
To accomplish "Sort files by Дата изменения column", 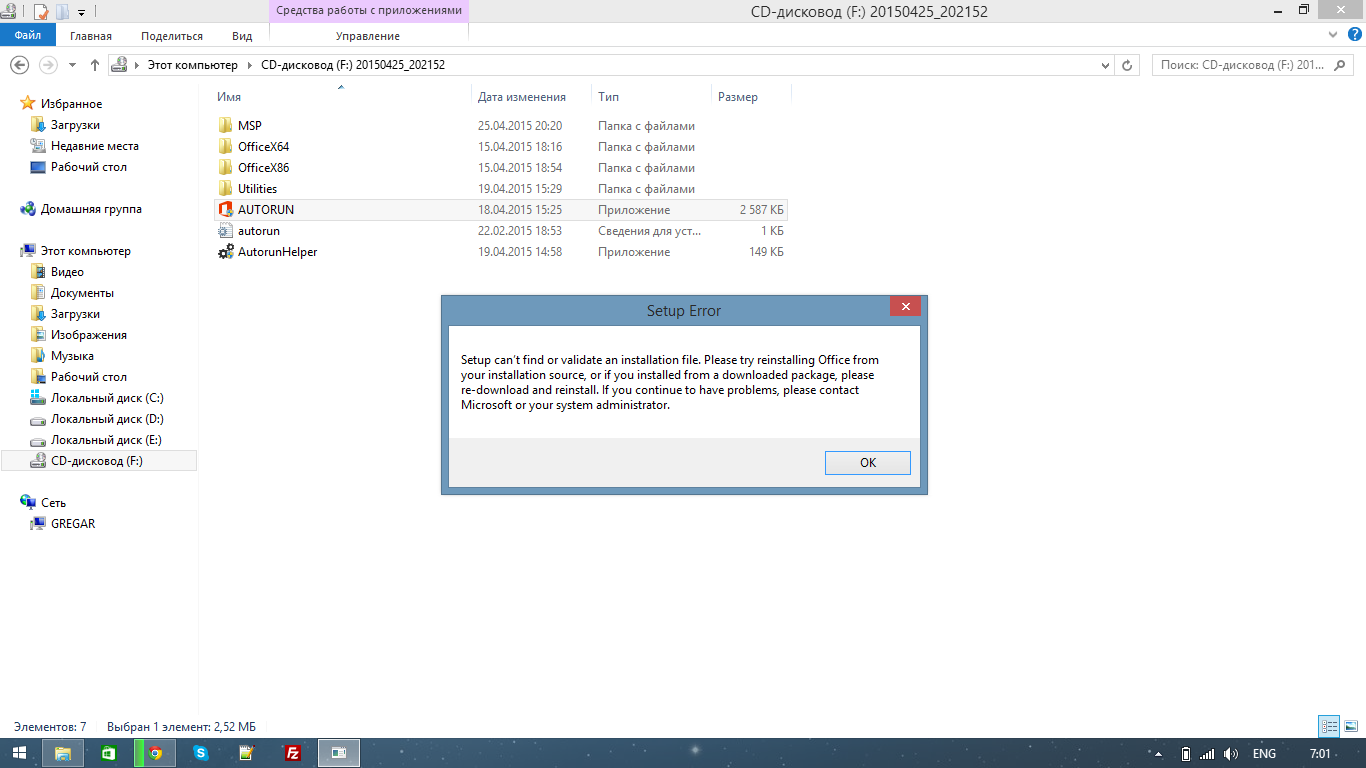I will (521, 97).
